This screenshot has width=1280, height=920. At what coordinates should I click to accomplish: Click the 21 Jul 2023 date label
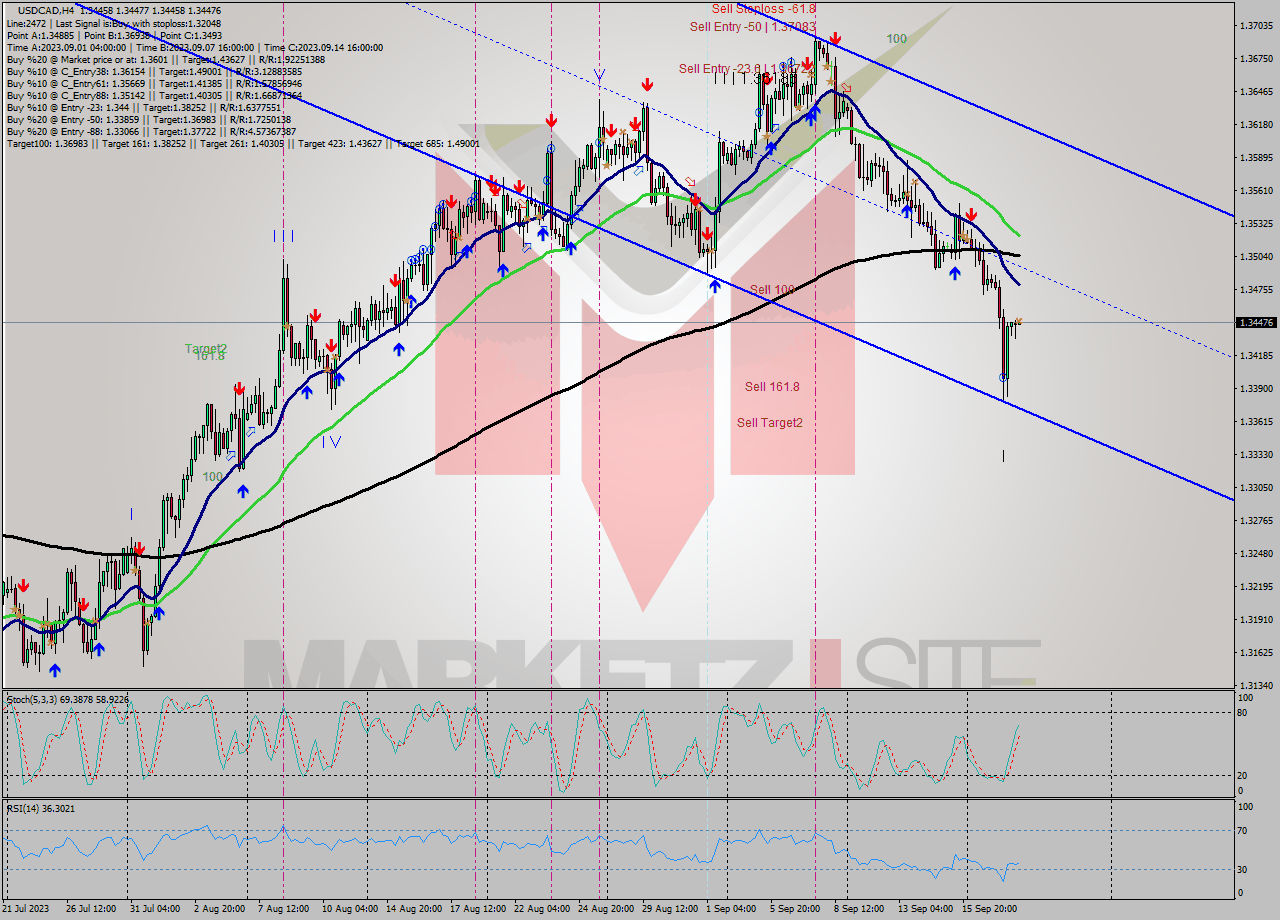pyautogui.click(x=24, y=909)
